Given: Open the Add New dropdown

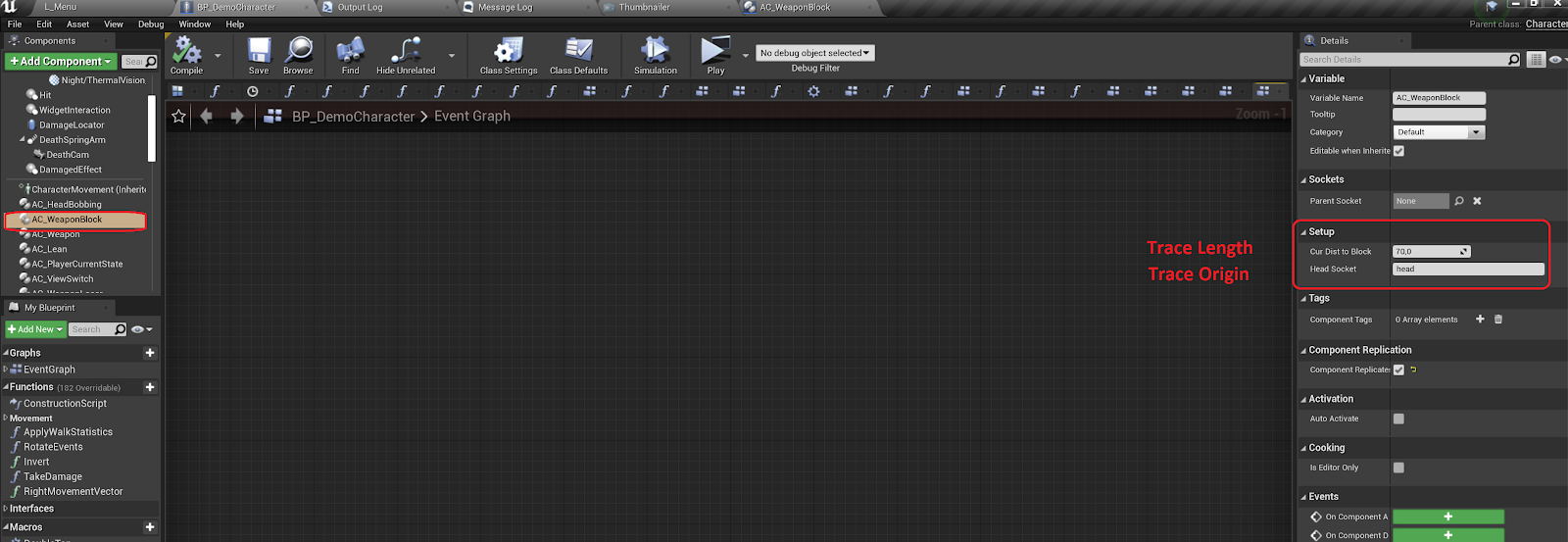Looking at the screenshot, I should pyautogui.click(x=35, y=329).
